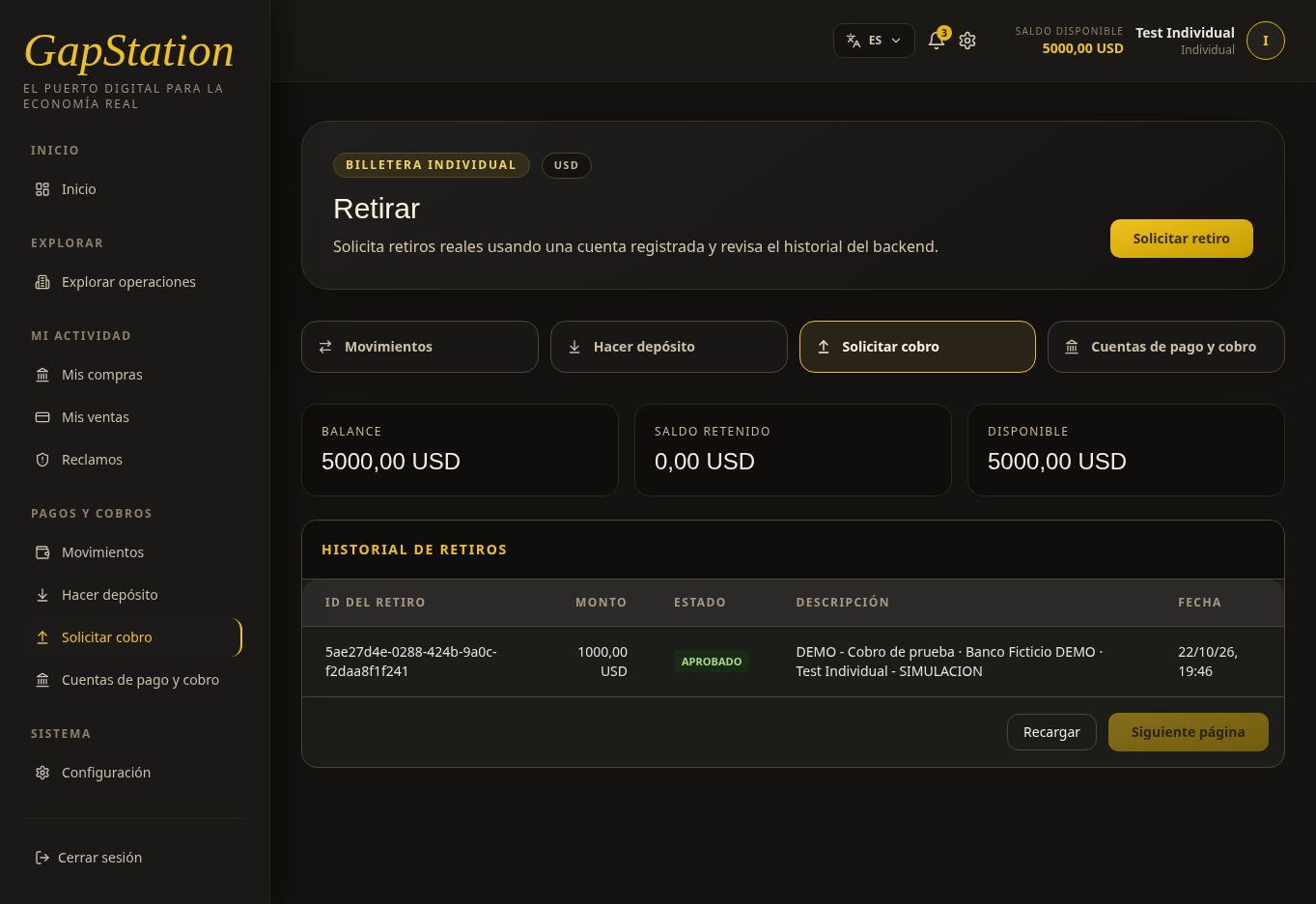Click the BILLETERA INDIVIDUAL badge

click(431, 165)
